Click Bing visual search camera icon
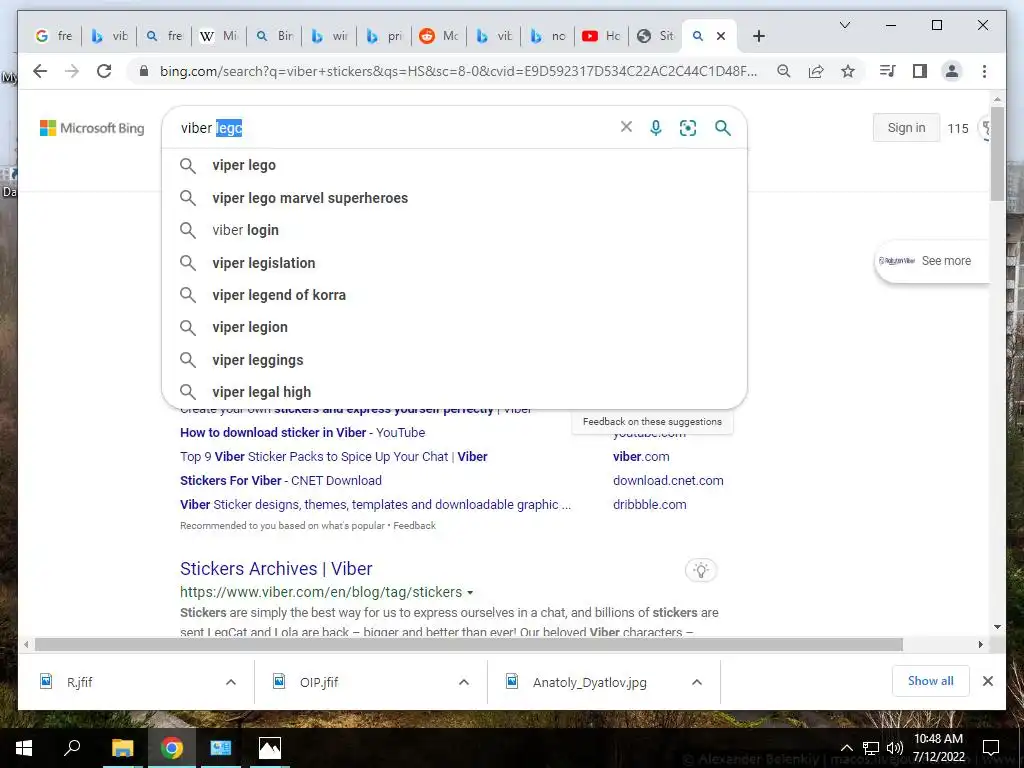Viewport: 1024px width, 768px height. point(688,128)
